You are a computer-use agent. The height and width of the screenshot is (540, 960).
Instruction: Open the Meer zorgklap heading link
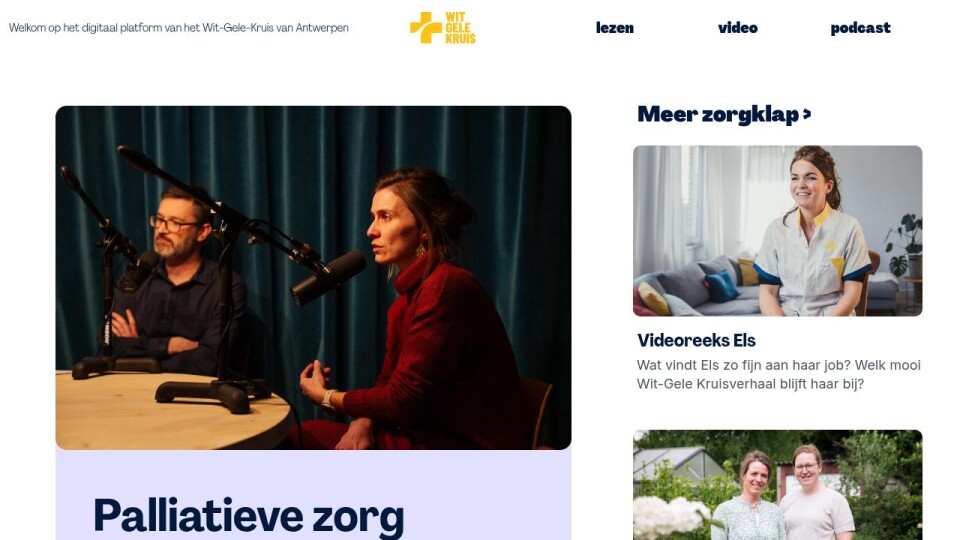click(724, 114)
